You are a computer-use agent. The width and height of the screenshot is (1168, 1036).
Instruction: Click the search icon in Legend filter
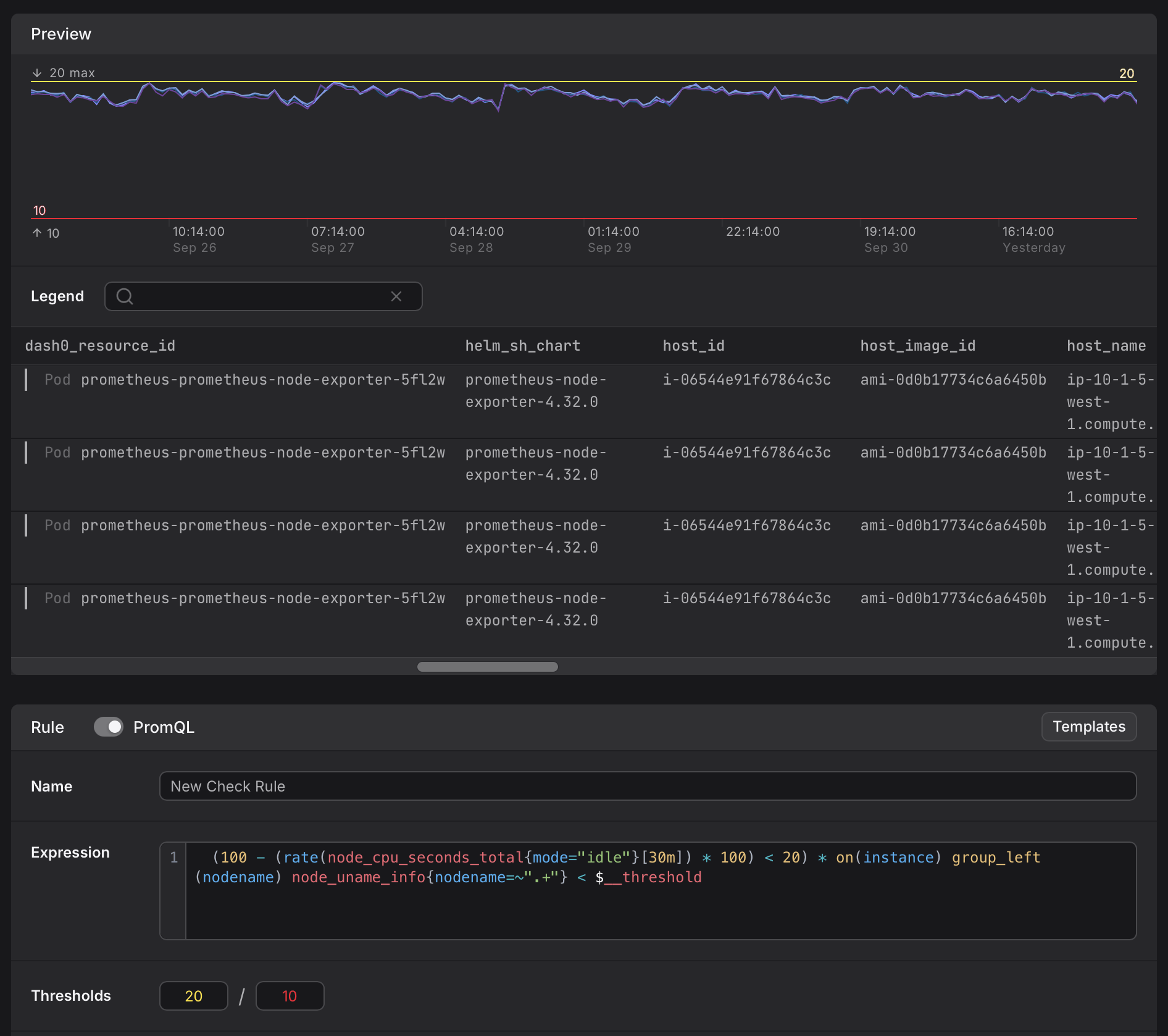(125, 296)
